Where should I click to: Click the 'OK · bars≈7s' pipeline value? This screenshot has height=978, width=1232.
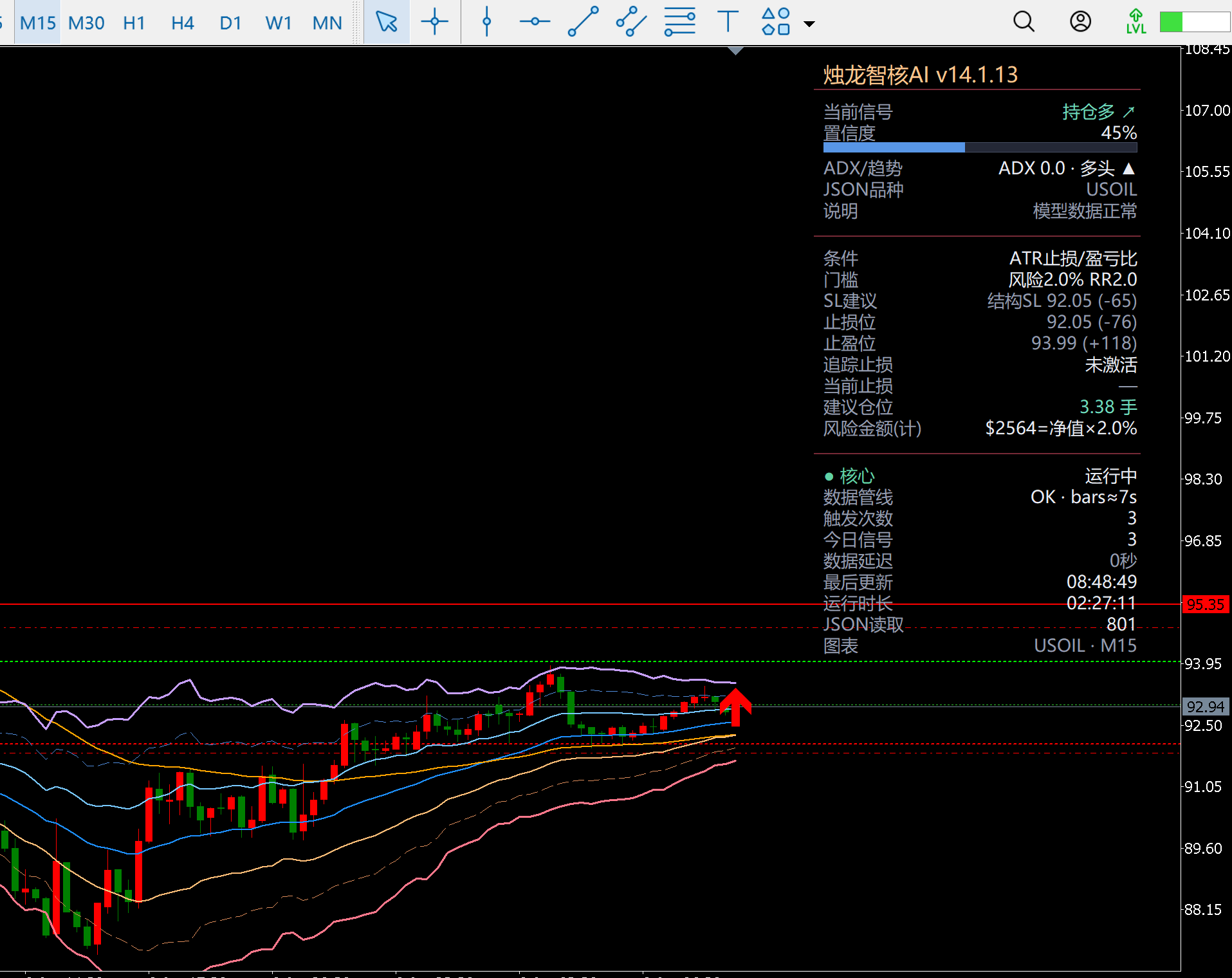(x=1083, y=497)
